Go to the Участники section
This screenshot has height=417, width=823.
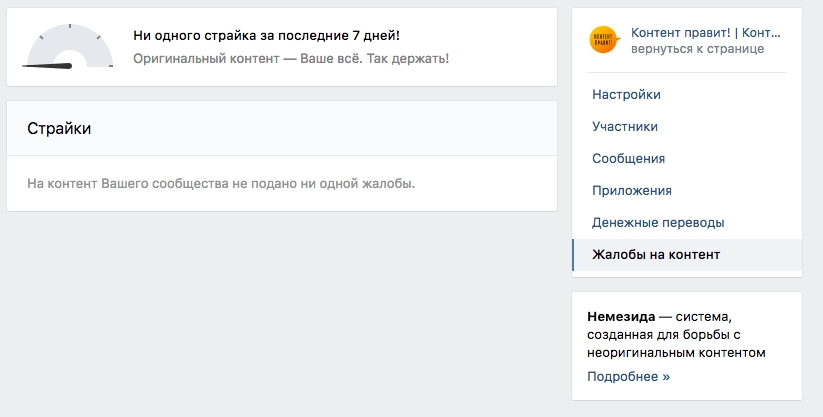click(625, 127)
